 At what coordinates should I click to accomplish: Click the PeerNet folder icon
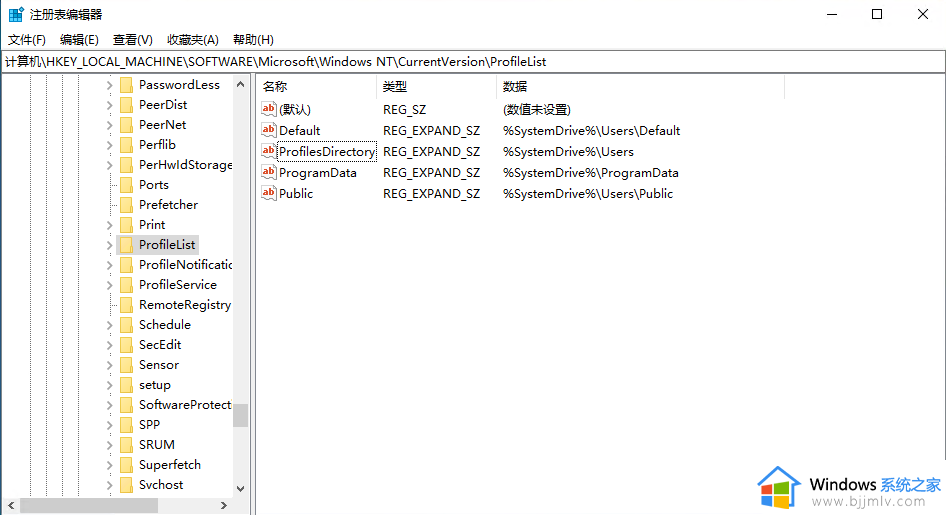pos(126,125)
